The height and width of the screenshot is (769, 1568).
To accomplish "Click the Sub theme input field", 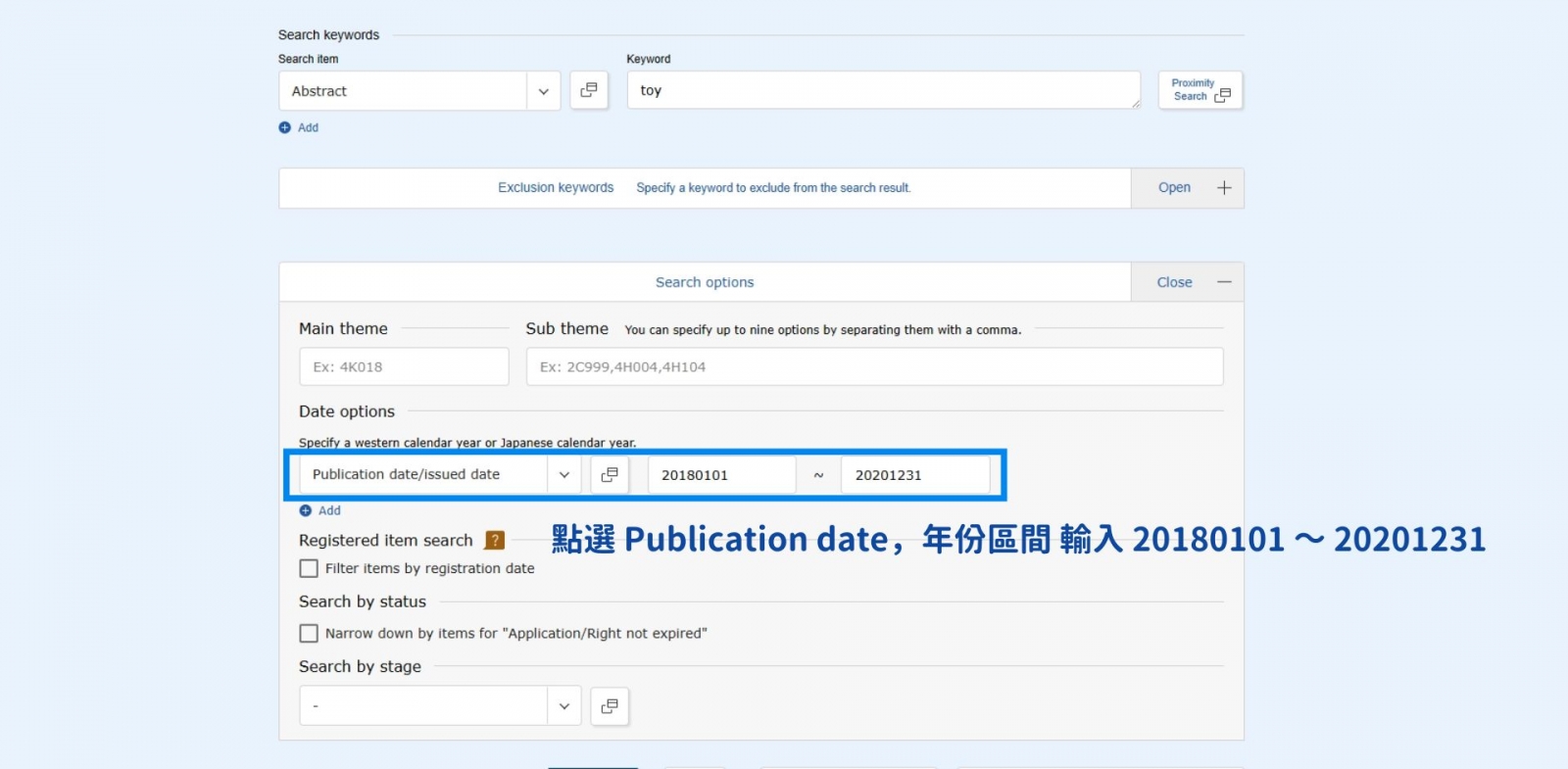I will pos(874,366).
